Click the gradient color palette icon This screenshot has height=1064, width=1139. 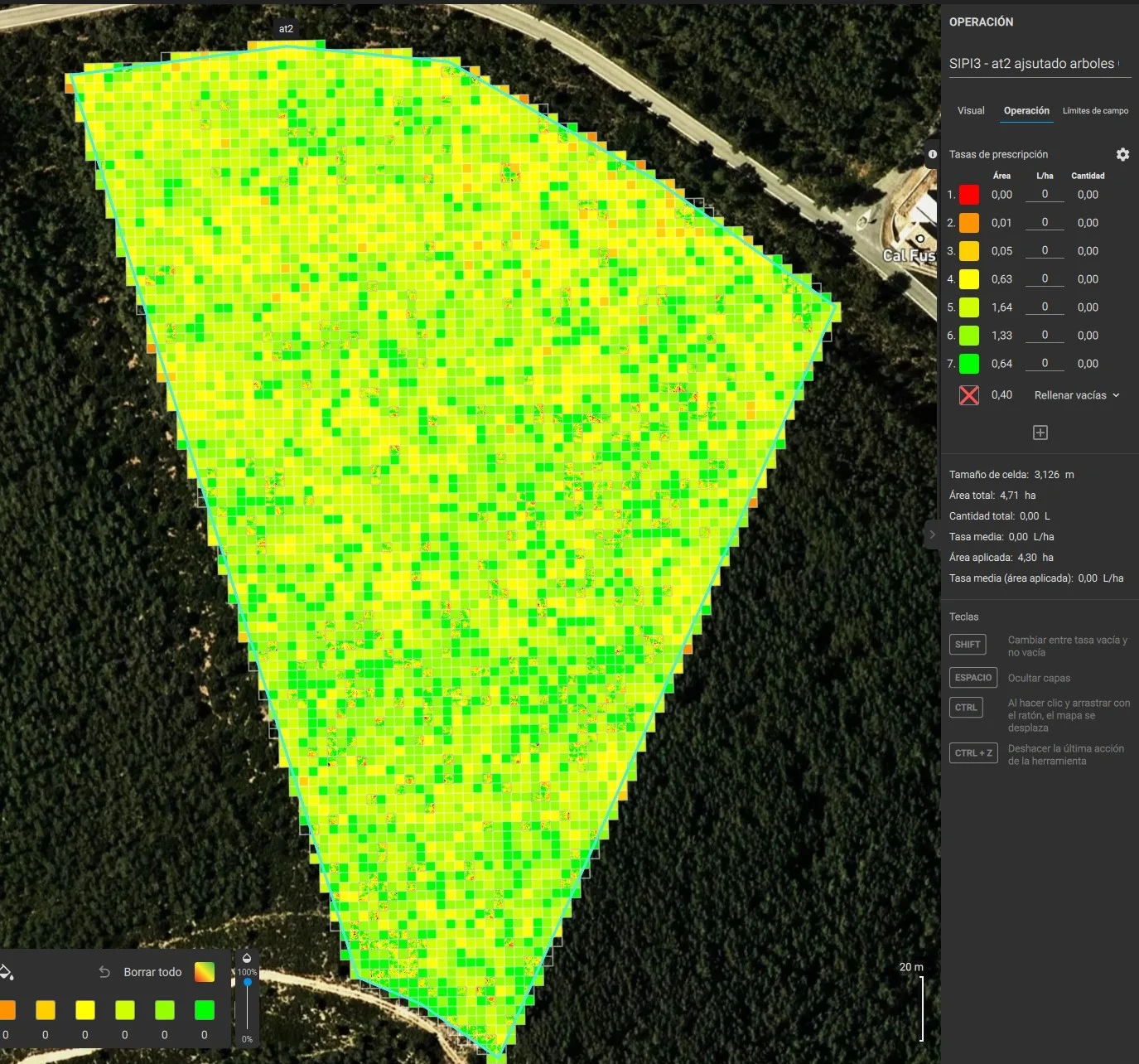[x=205, y=972]
